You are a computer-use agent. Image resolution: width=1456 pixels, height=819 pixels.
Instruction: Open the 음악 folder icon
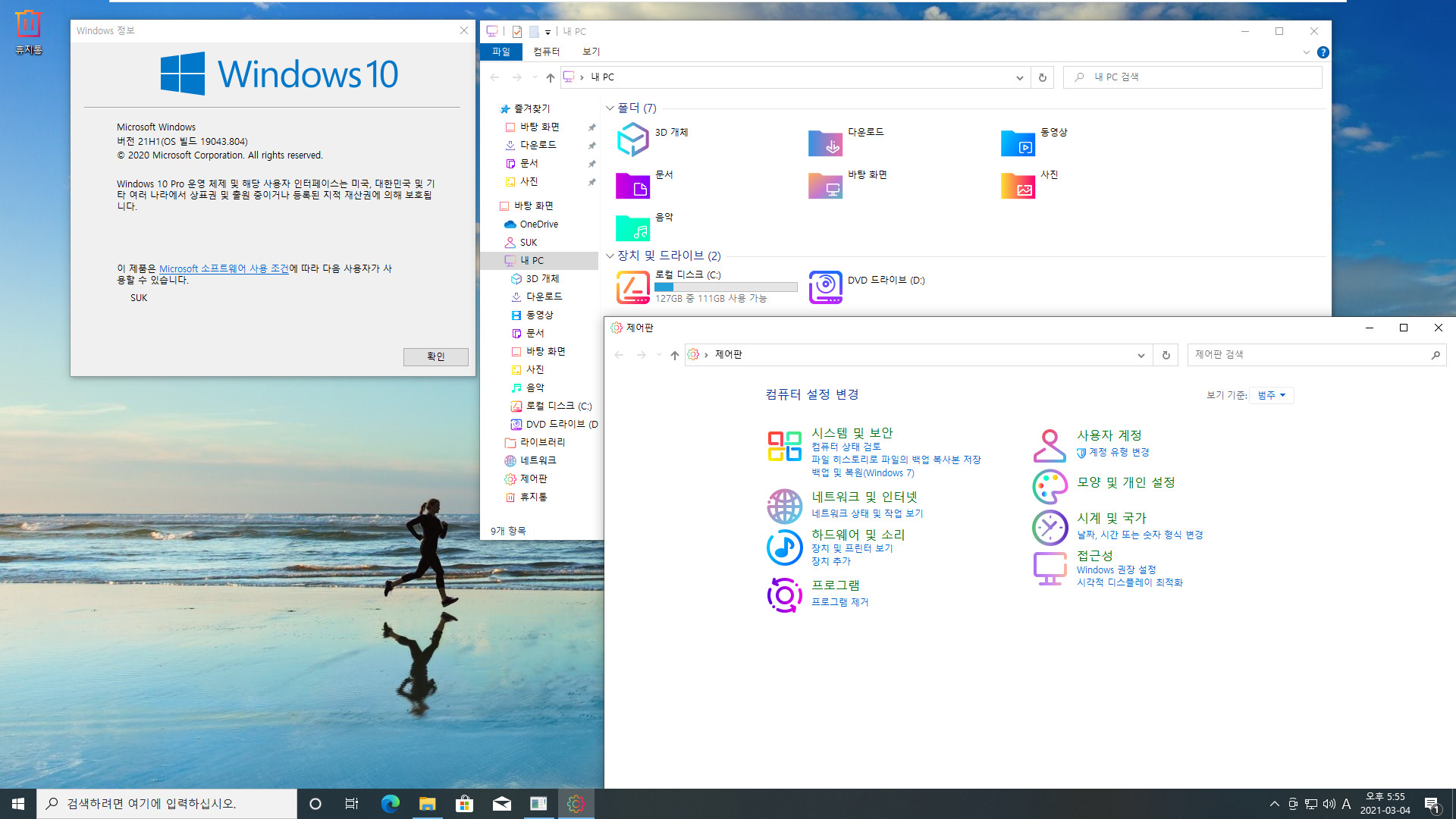[632, 227]
